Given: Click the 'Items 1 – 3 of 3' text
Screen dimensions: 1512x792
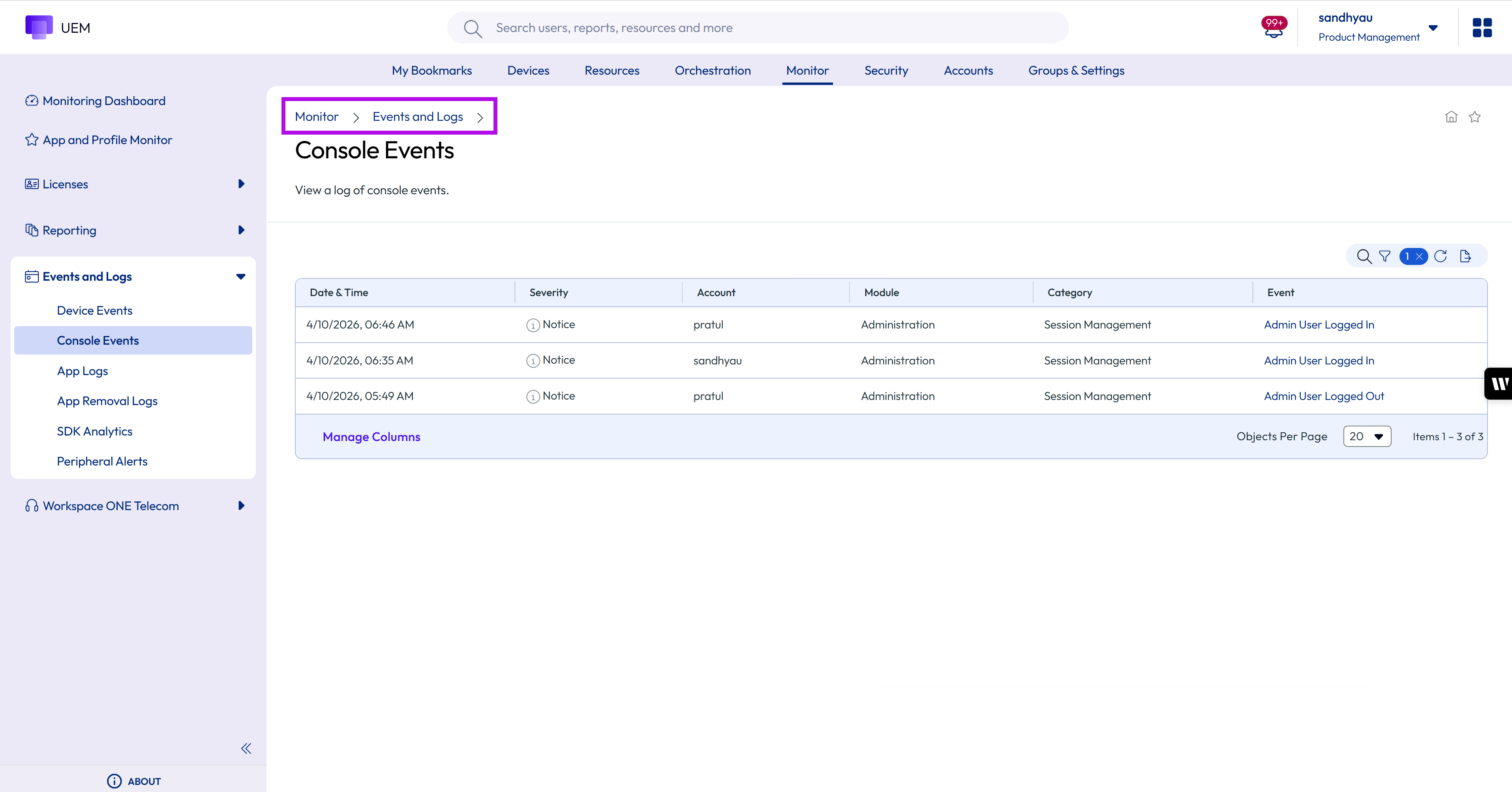Looking at the screenshot, I should click(1447, 437).
